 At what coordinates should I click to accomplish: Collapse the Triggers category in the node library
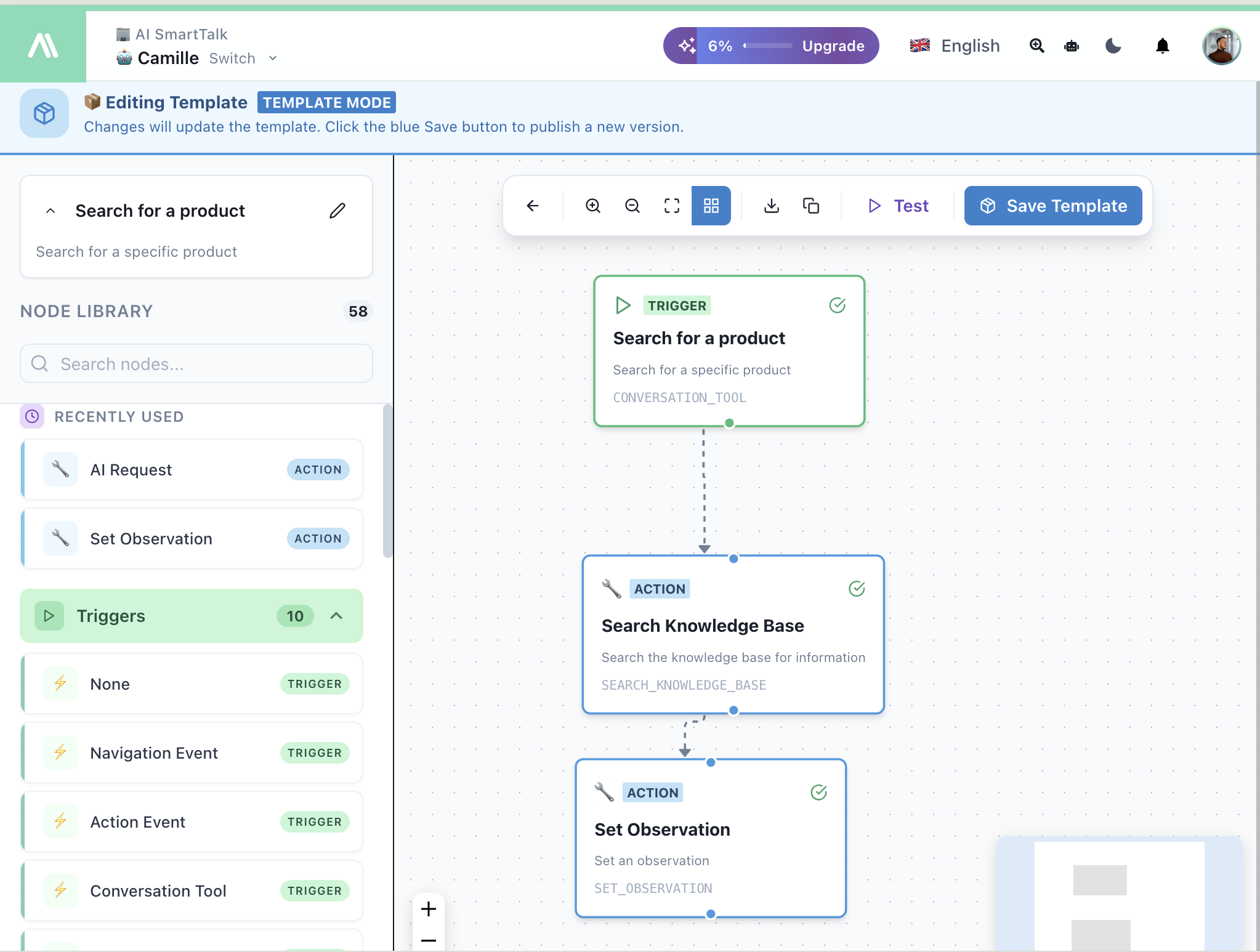point(336,616)
